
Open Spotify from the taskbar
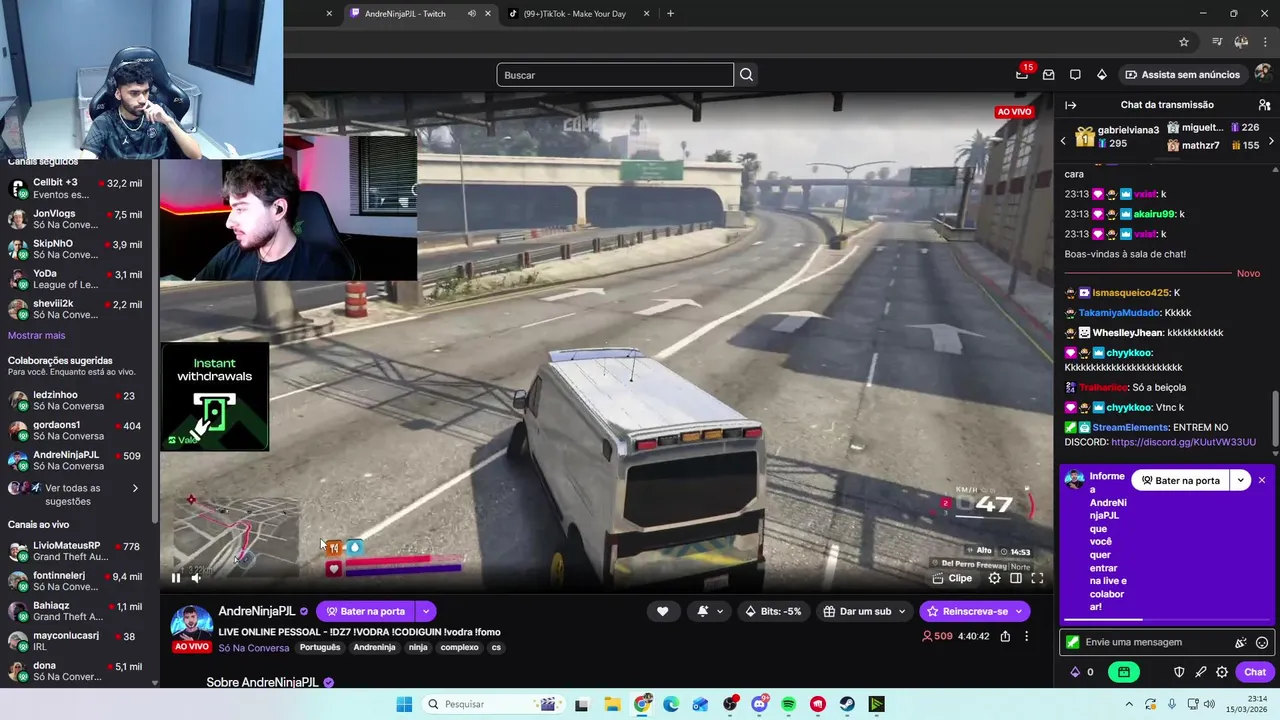pos(788,704)
